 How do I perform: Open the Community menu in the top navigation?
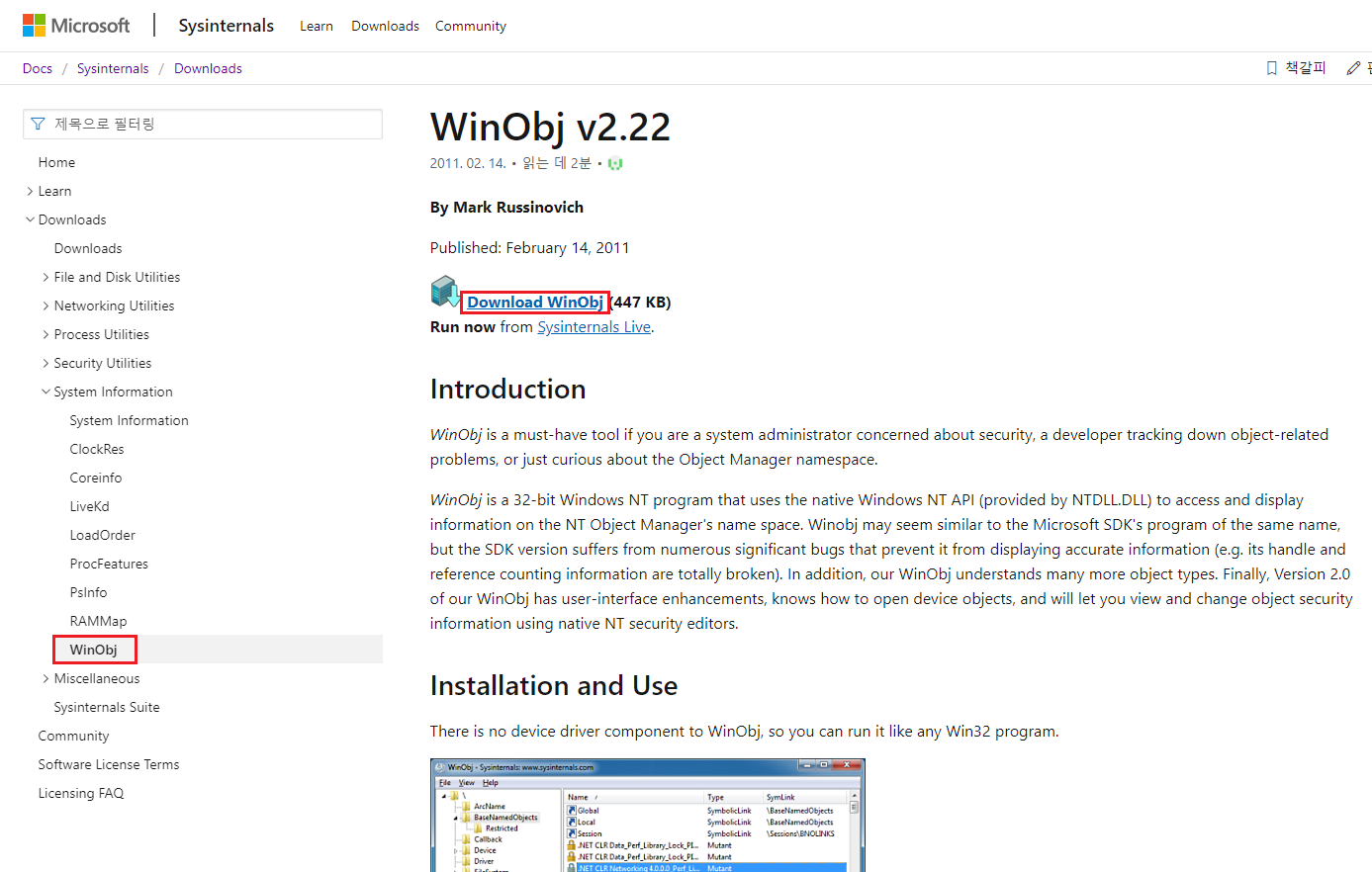coord(471,26)
